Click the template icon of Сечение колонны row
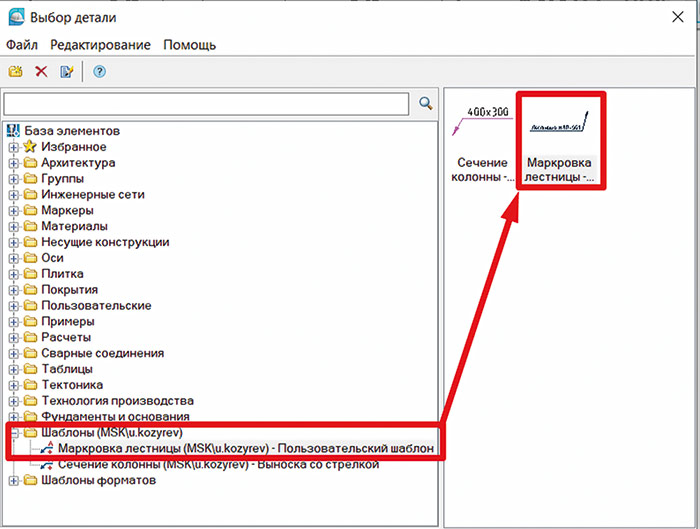The width and height of the screenshot is (700, 529). tap(47, 465)
